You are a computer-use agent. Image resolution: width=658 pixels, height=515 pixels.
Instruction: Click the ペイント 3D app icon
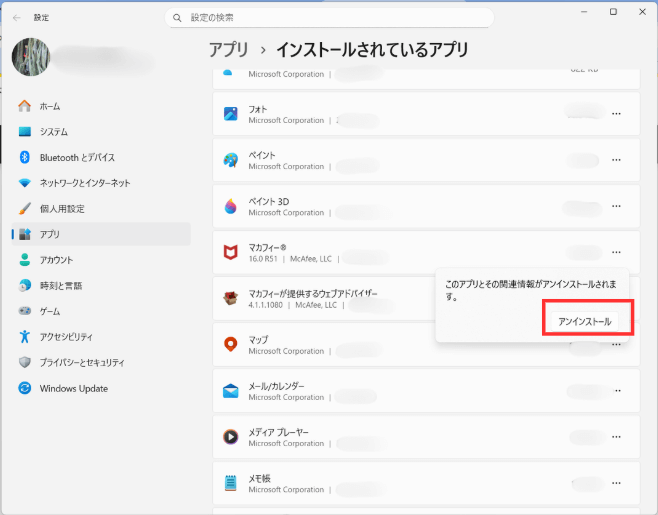230,206
